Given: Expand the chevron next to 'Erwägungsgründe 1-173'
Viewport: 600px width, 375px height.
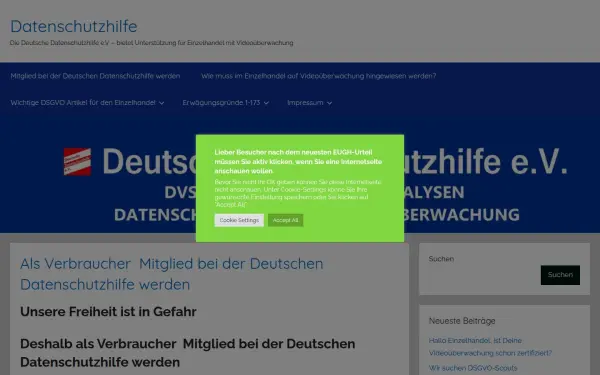Looking at the screenshot, I should 266,103.
